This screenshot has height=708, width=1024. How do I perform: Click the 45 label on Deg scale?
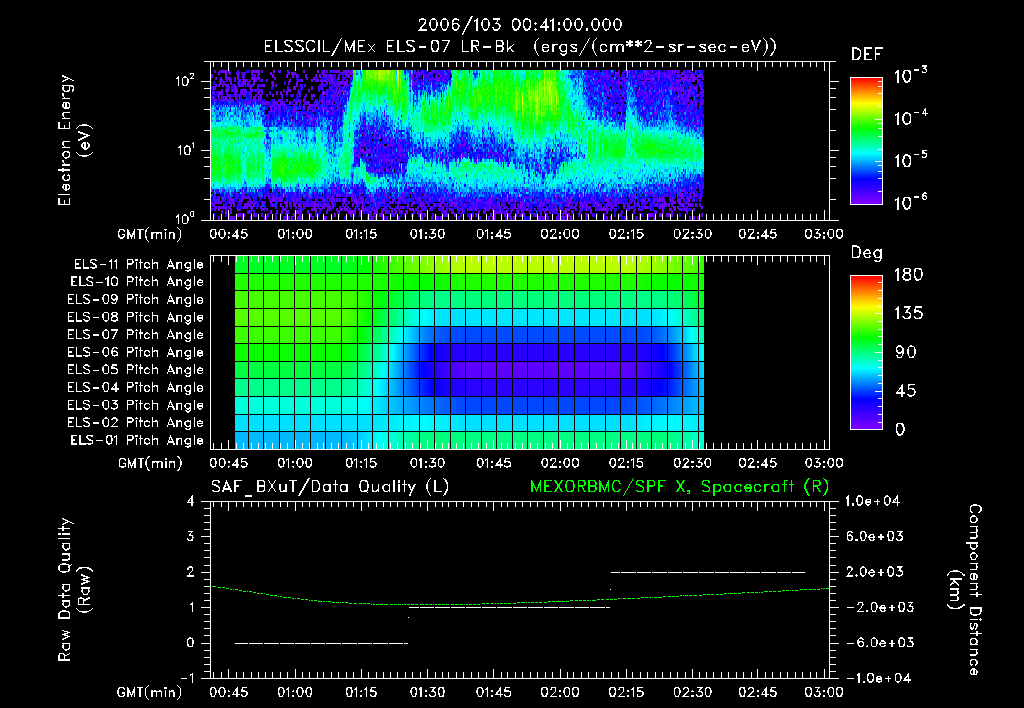(x=906, y=391)
